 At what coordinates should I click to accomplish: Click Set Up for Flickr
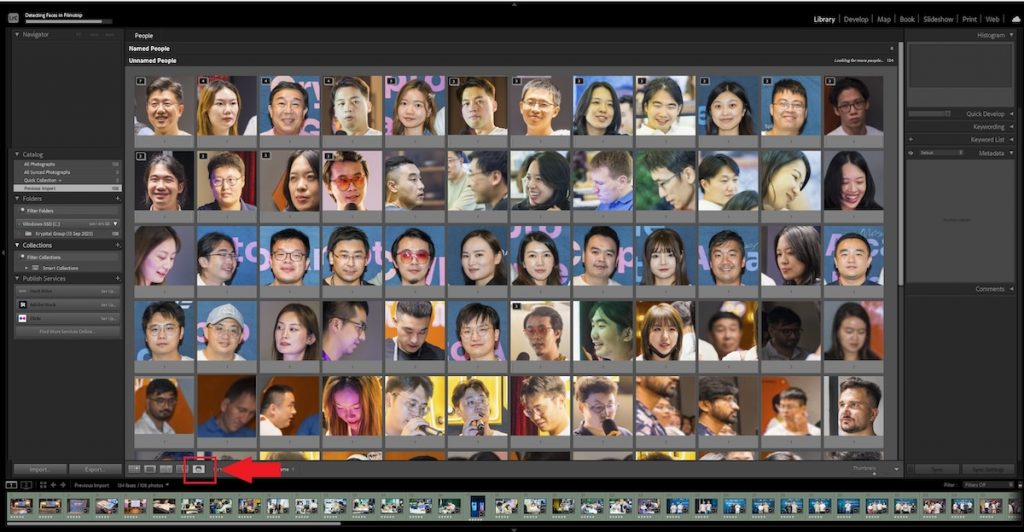(108, 319)
